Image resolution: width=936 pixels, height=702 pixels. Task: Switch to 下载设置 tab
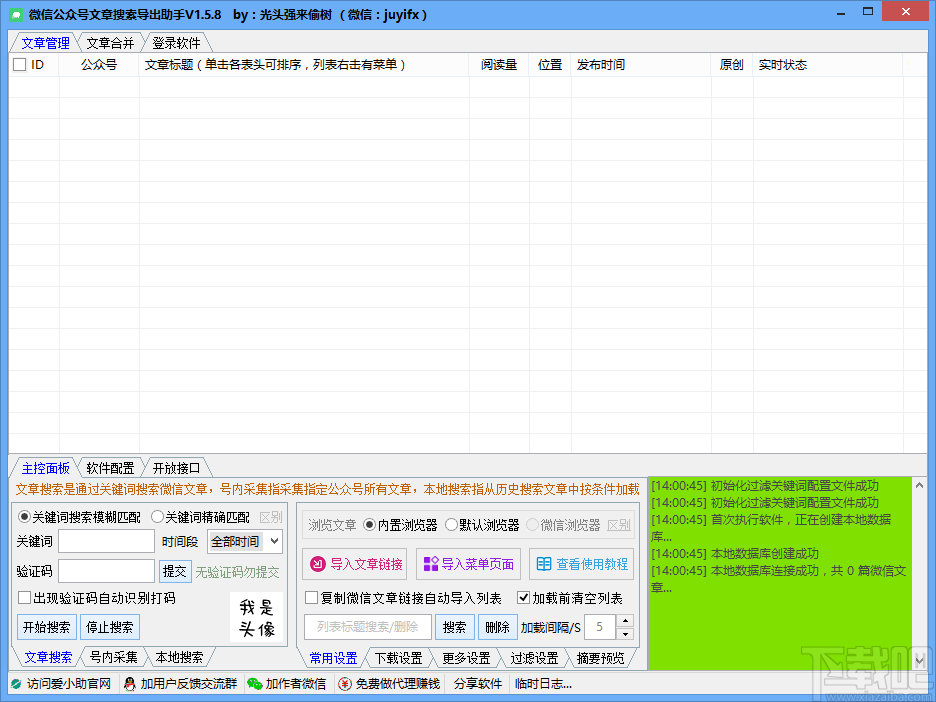click(x=398, y=658)
